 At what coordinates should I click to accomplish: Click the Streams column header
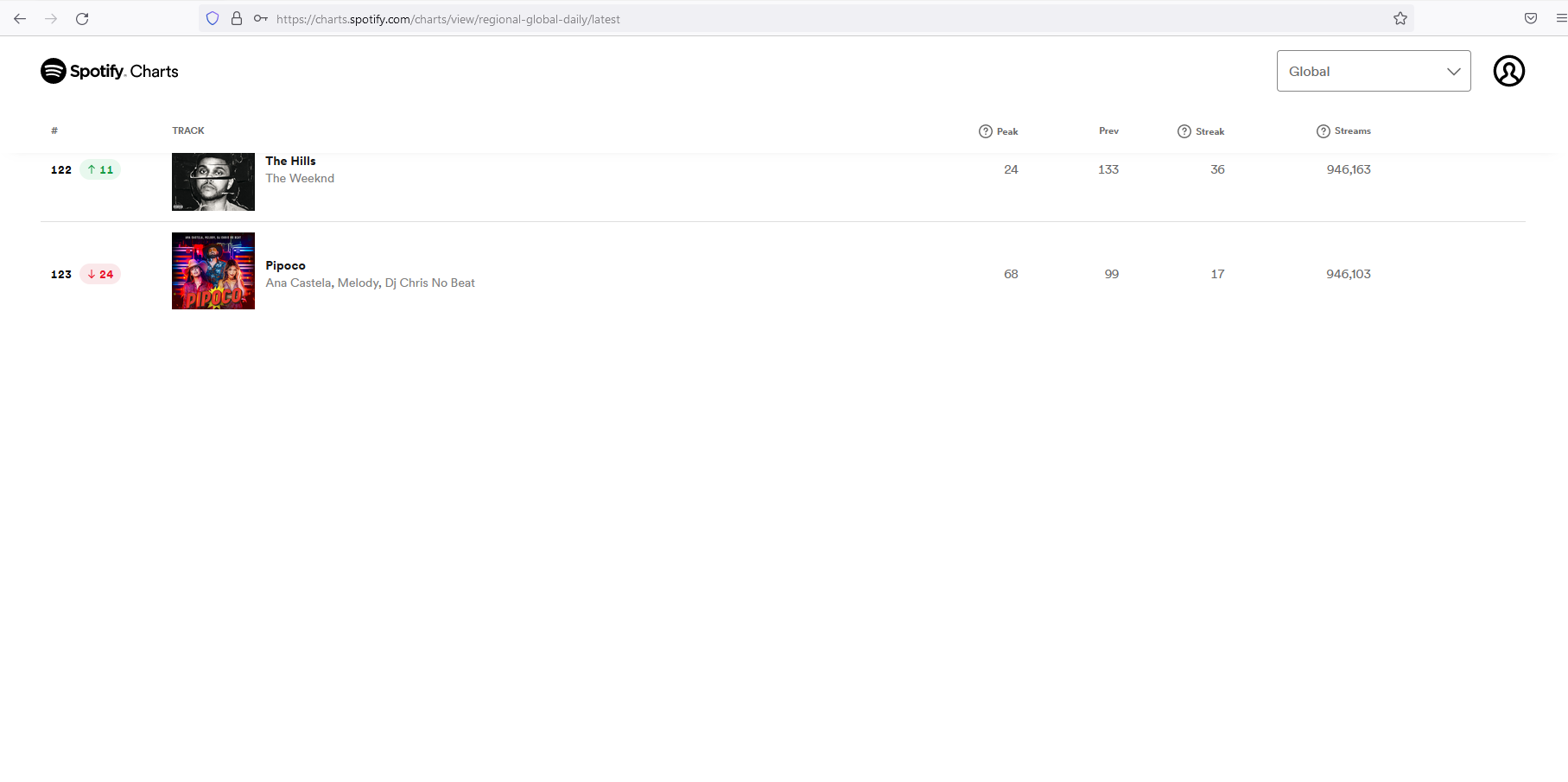tap(1352, 130)
